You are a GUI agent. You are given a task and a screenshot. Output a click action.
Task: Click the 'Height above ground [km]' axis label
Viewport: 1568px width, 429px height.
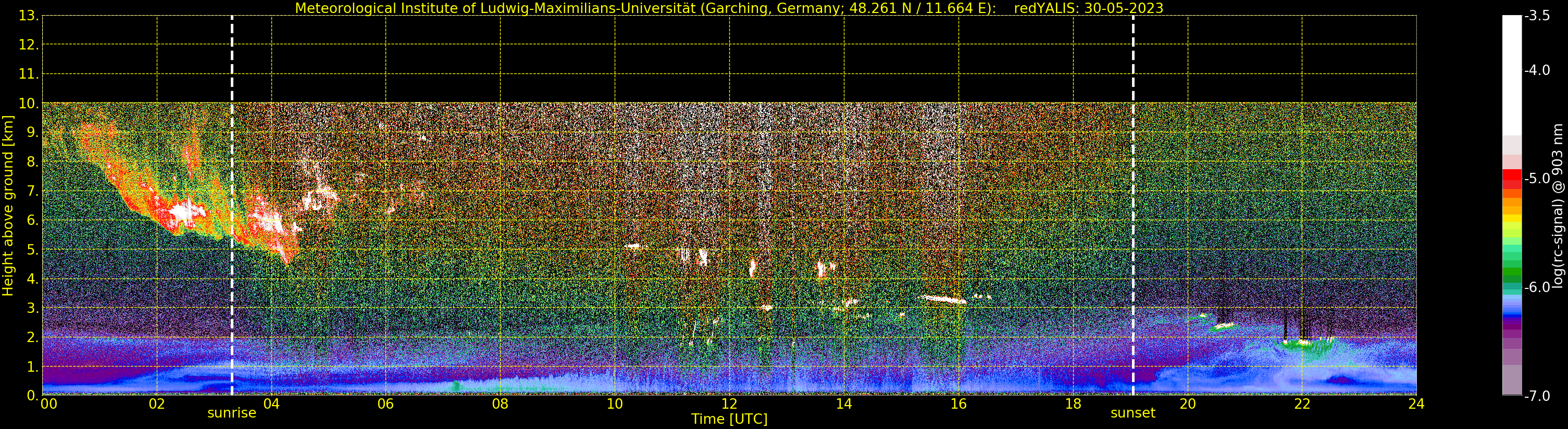(8, 206)
